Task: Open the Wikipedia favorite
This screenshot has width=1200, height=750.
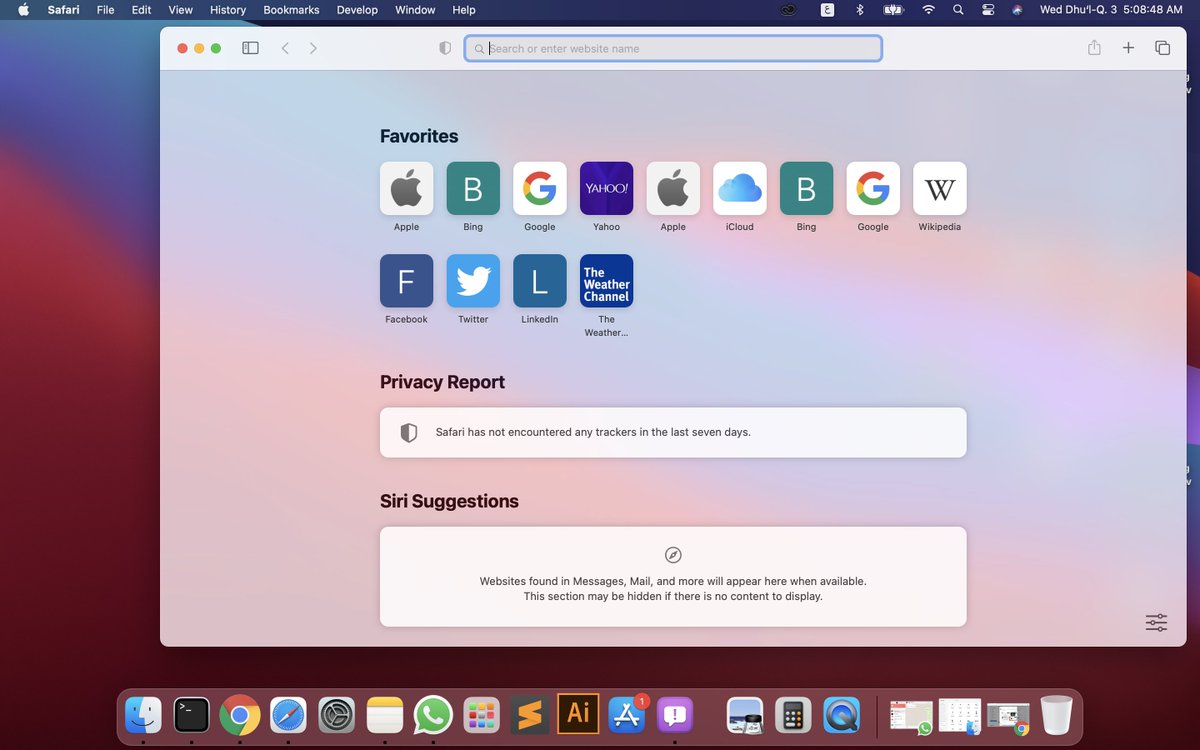Action: point(940,188)
